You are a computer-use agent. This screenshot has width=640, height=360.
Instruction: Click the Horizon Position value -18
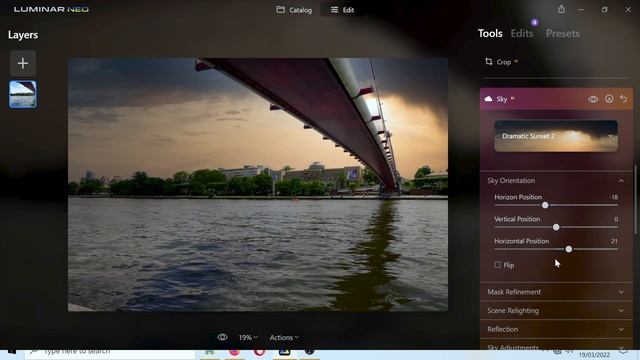pos(614,197)
